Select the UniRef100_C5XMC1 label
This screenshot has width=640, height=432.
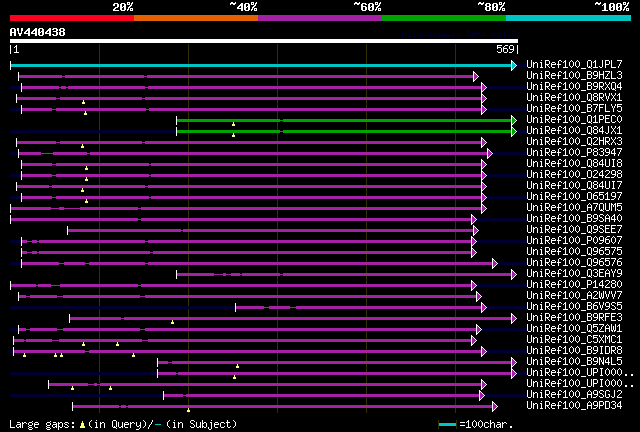574,339
